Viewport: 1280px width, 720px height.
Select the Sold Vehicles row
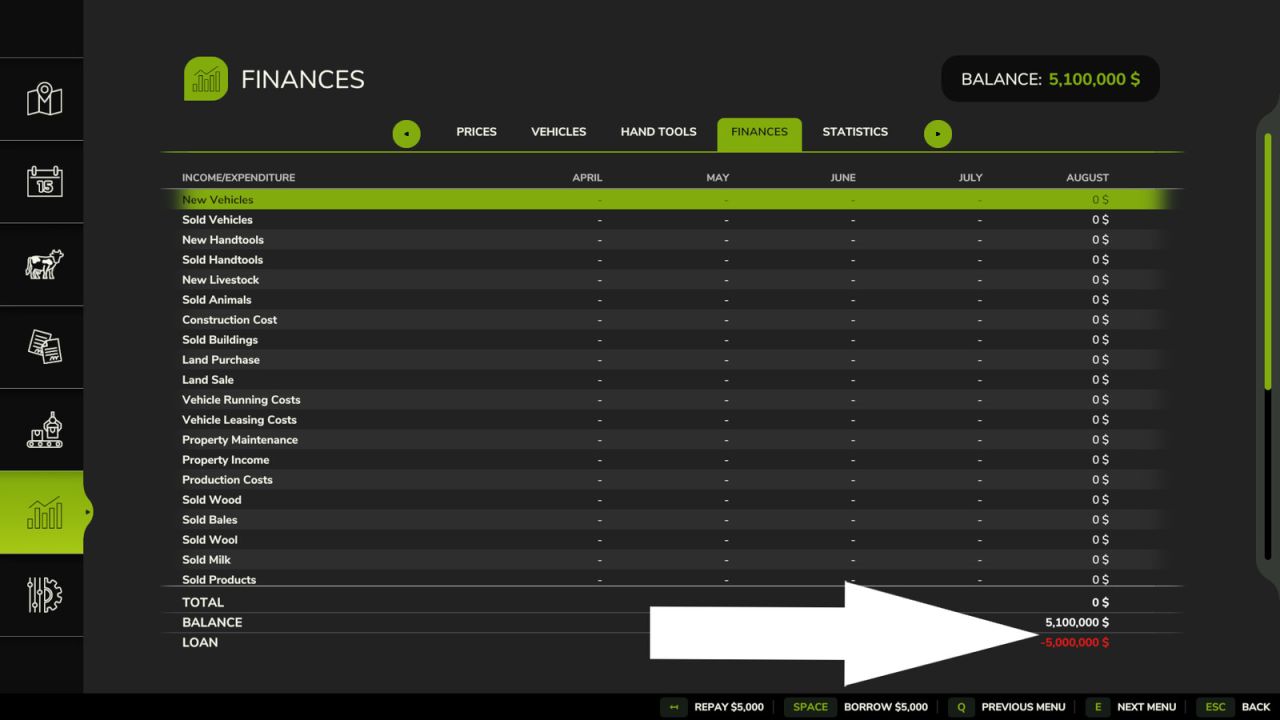coord(672,220)
